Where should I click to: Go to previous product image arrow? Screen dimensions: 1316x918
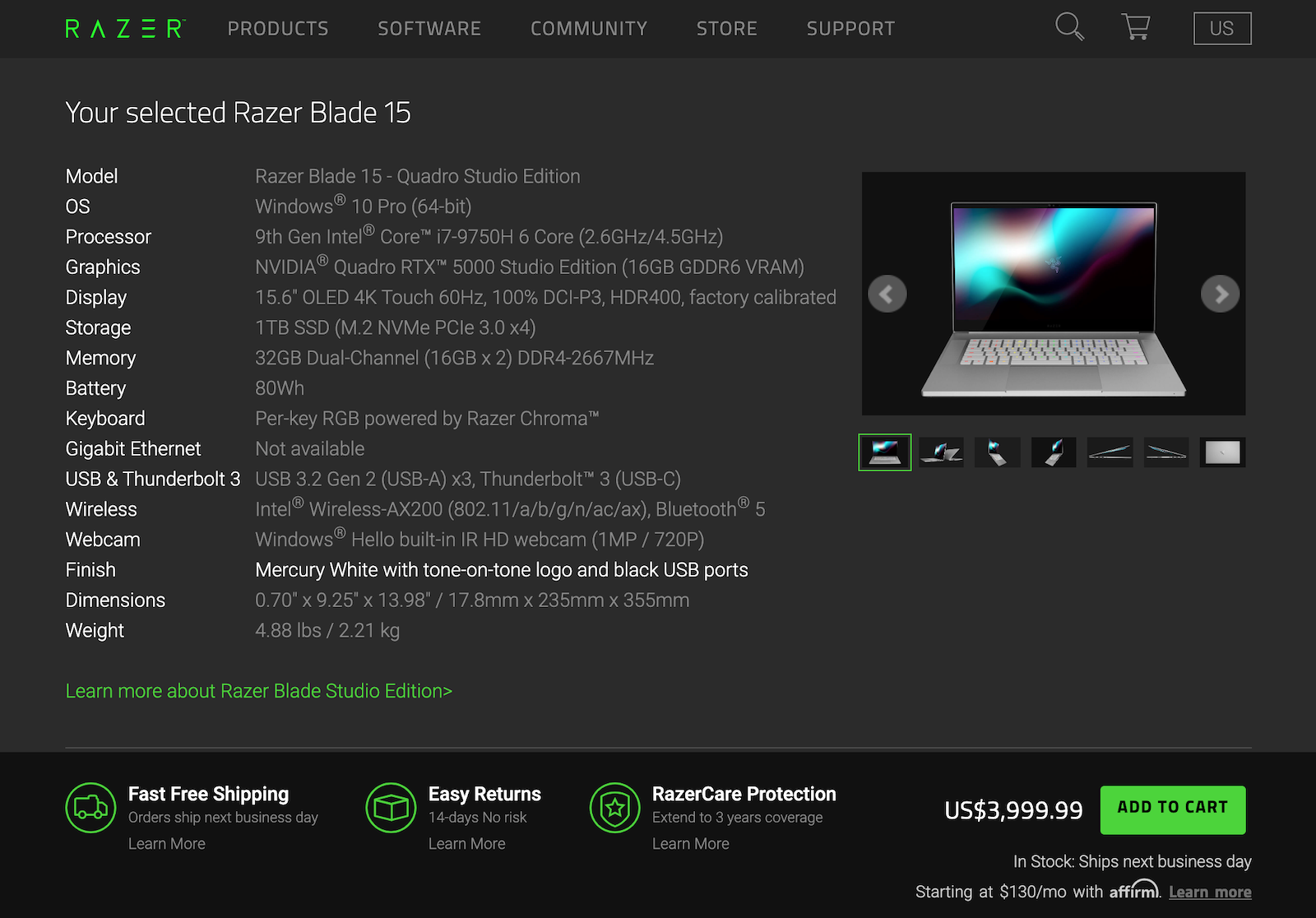[x=887, y=294]
